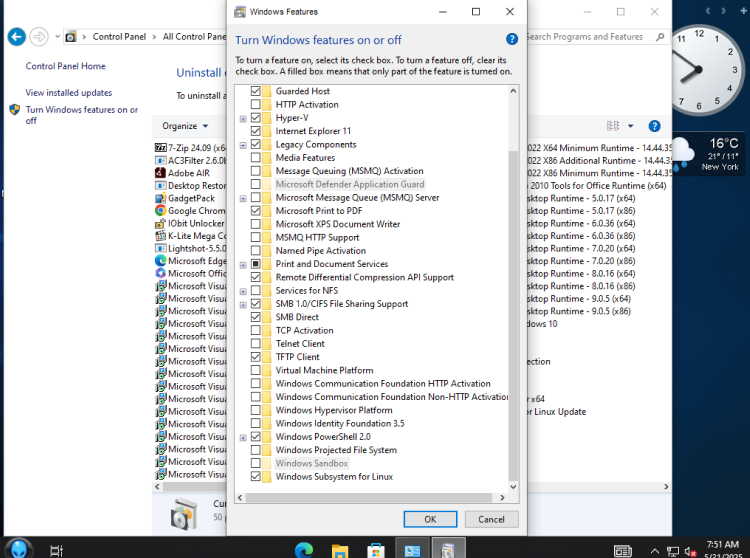Image resolution: width=750 pixels, height=558 pixels.
Task: Select the Google Chrome icon in program list
Action: 161,210
